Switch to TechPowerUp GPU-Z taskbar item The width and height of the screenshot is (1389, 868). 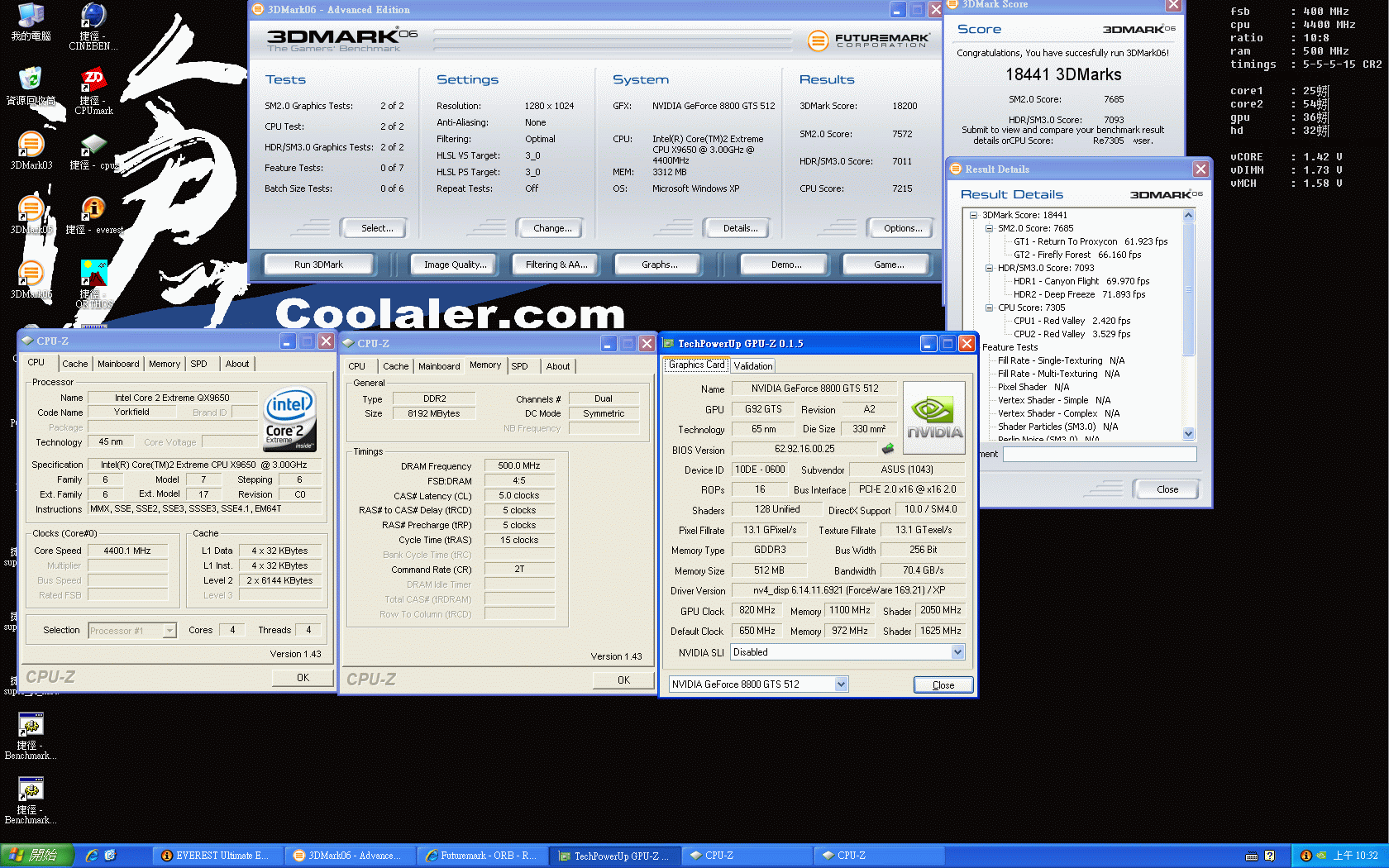(x=615, y=856)
